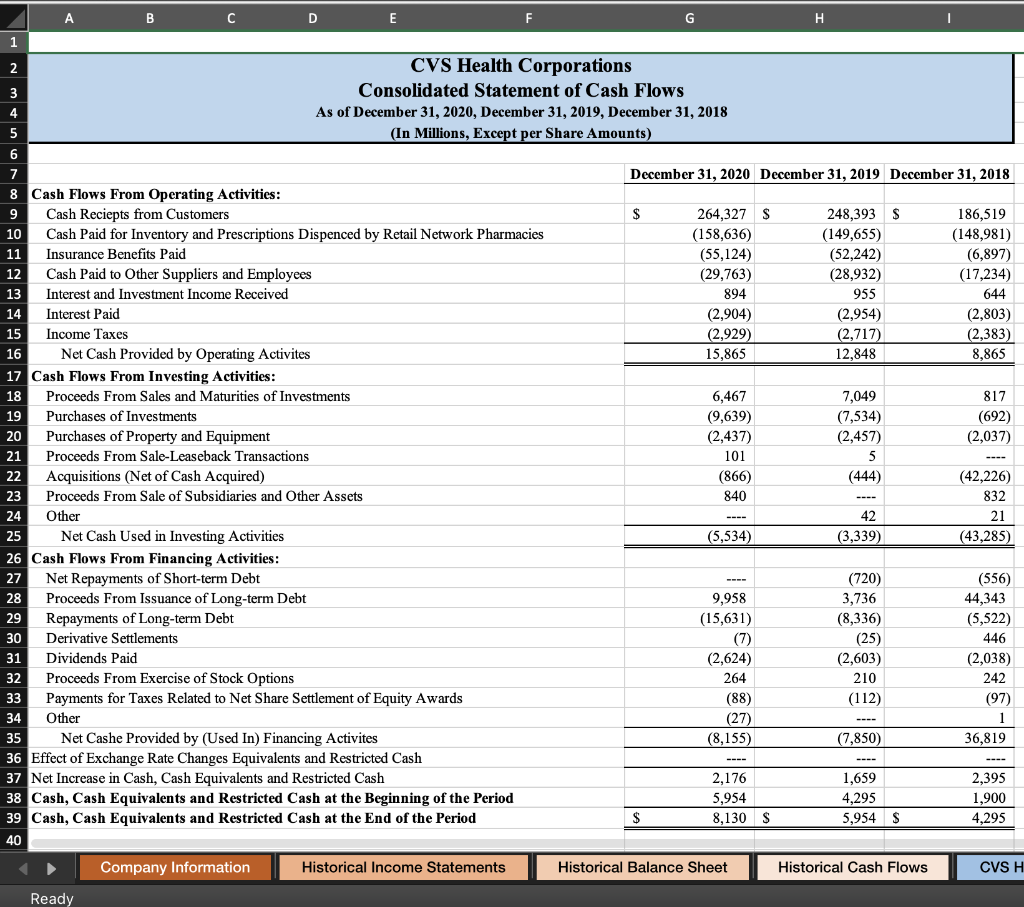Switch to the Company Information sheet tab
1024x907 pixels.
pos(174,867)
